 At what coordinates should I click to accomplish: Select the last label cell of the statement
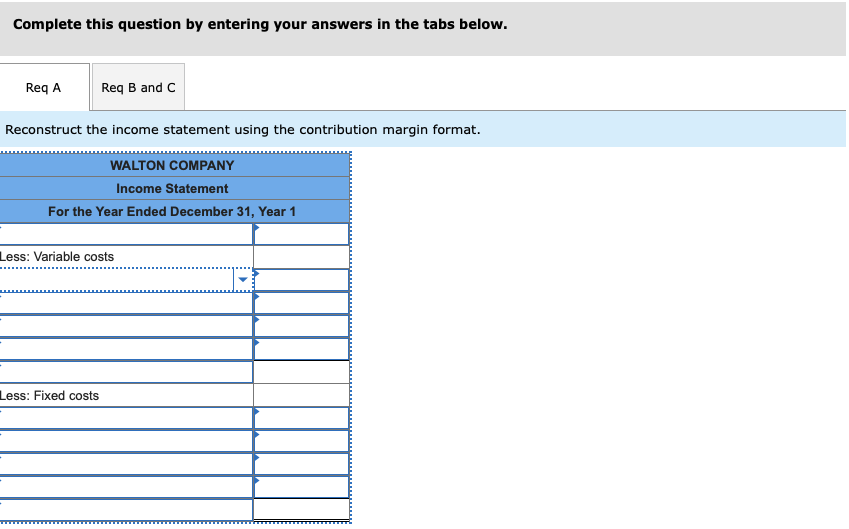(126, 510)
